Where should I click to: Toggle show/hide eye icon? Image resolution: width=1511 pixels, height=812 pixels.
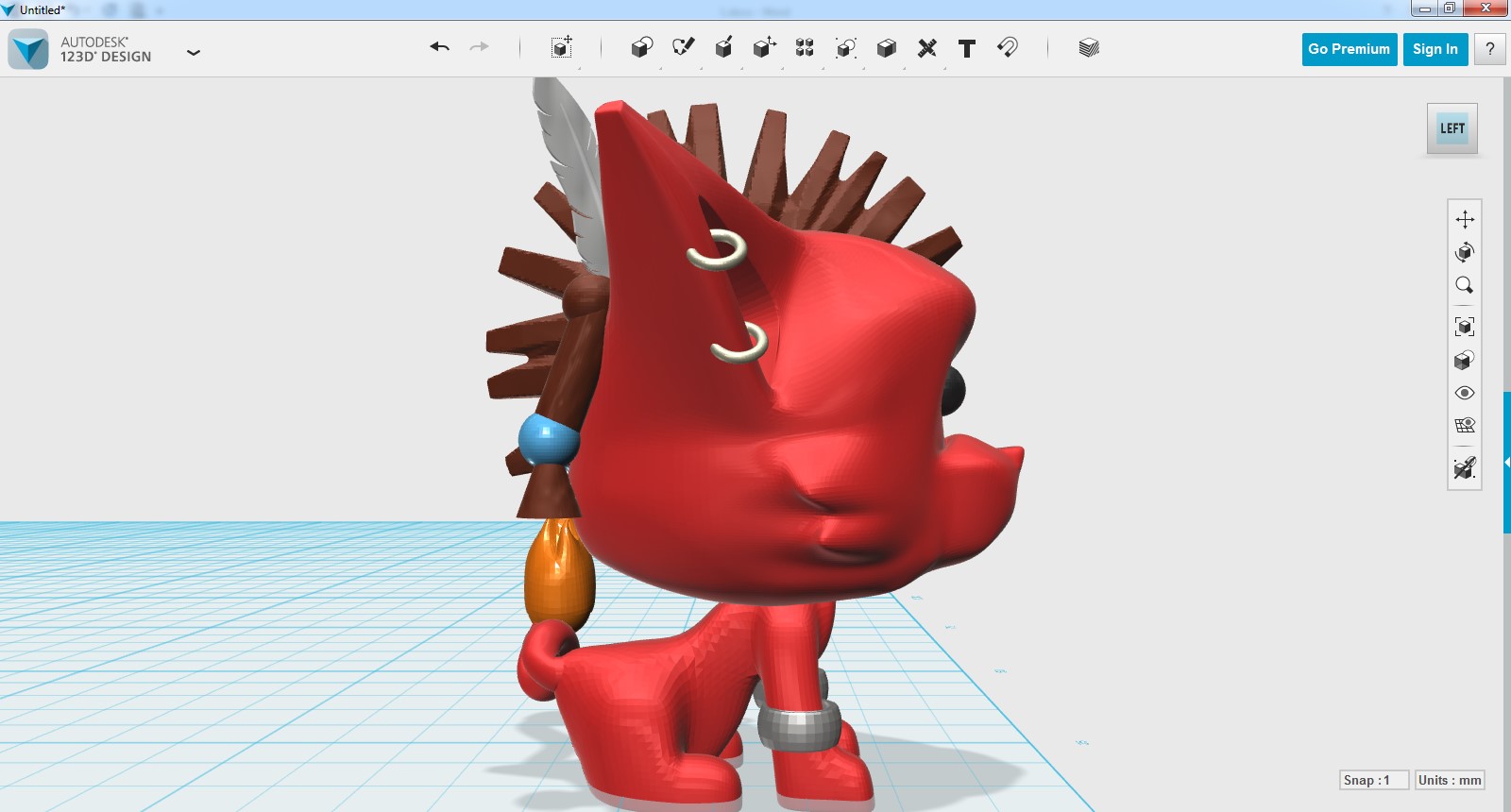[x=1465, y=393]
